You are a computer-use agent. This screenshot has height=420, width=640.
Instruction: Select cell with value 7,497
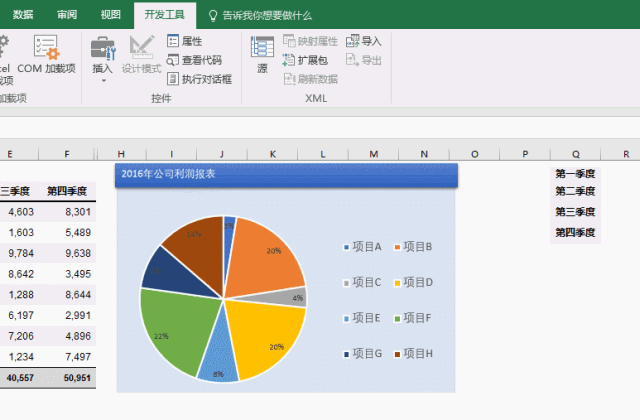coord(67,357)
